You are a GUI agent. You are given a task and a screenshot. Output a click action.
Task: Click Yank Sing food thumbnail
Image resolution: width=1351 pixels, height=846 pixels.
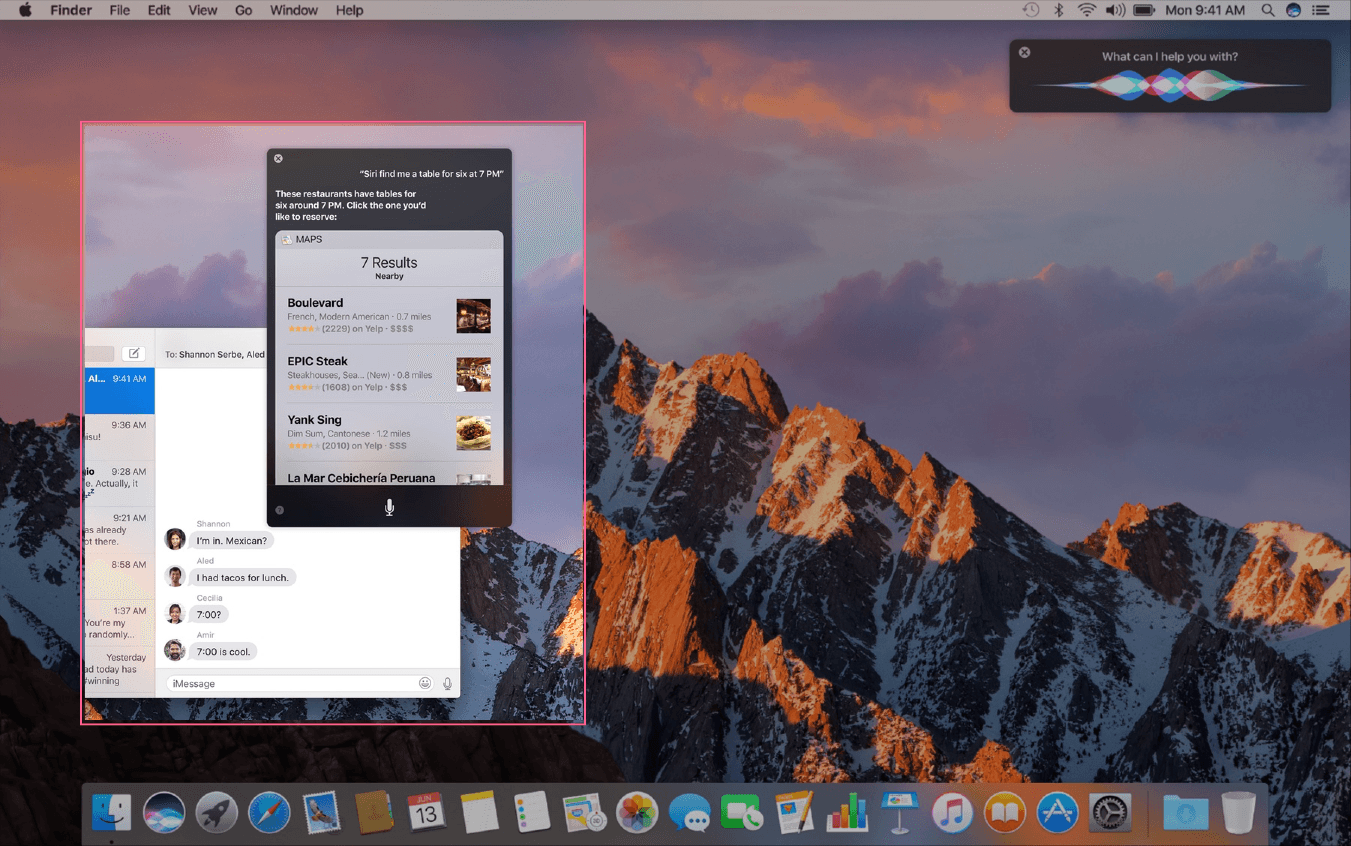[474, 433]
